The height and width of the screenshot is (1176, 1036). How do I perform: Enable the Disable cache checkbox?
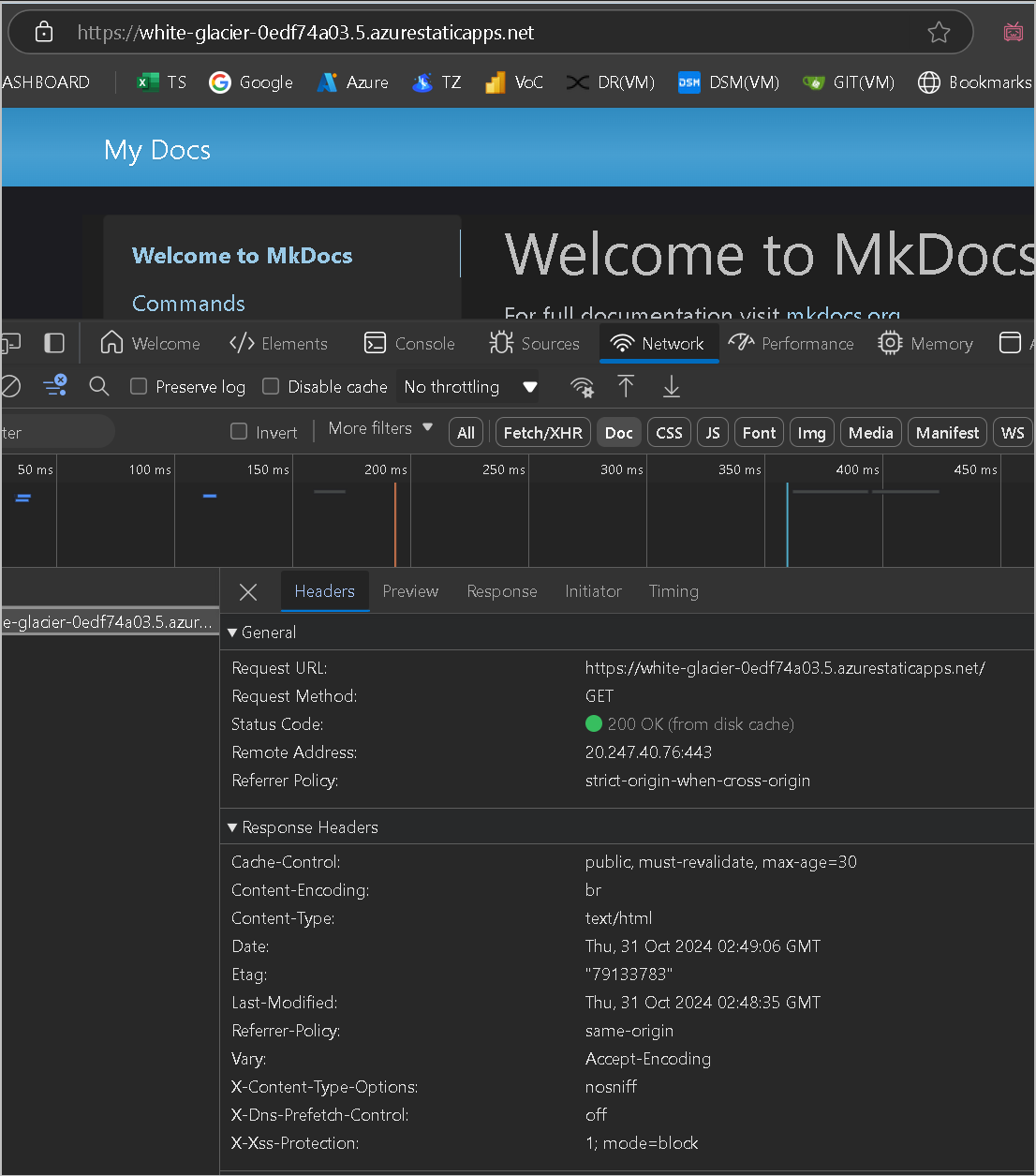coord(271,386)
